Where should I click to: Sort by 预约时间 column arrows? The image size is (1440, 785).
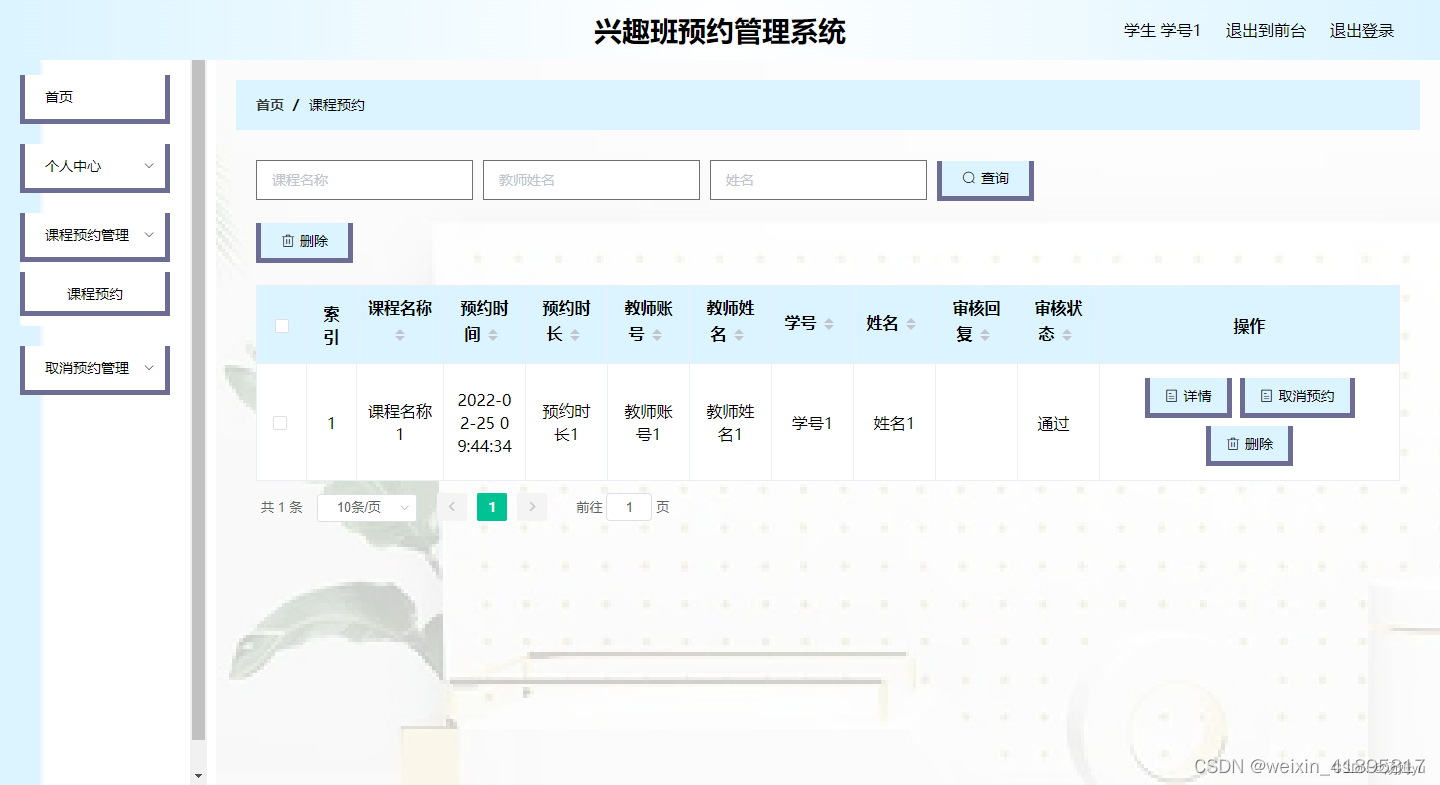pyautogui.click(x=493, y=335)
